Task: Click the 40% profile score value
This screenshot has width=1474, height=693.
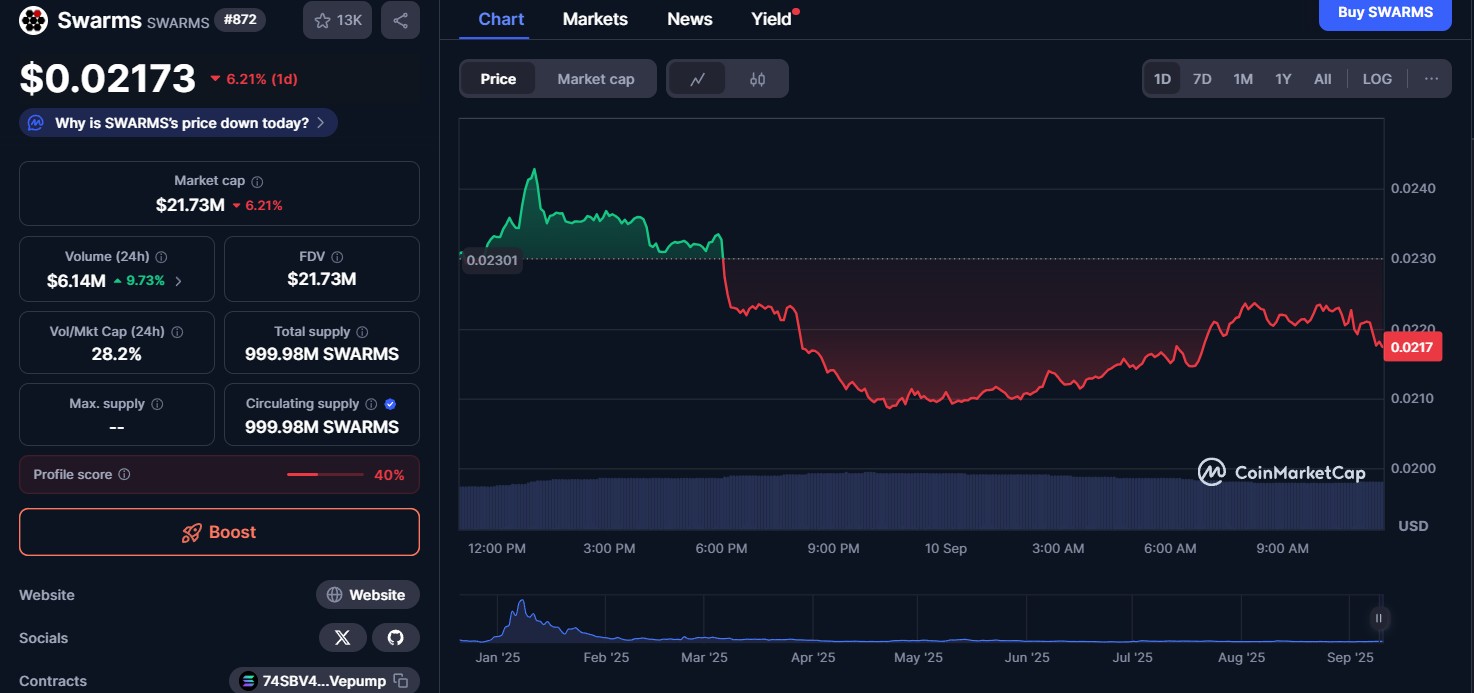Action: pyautogui.click(x=389, y=475)
